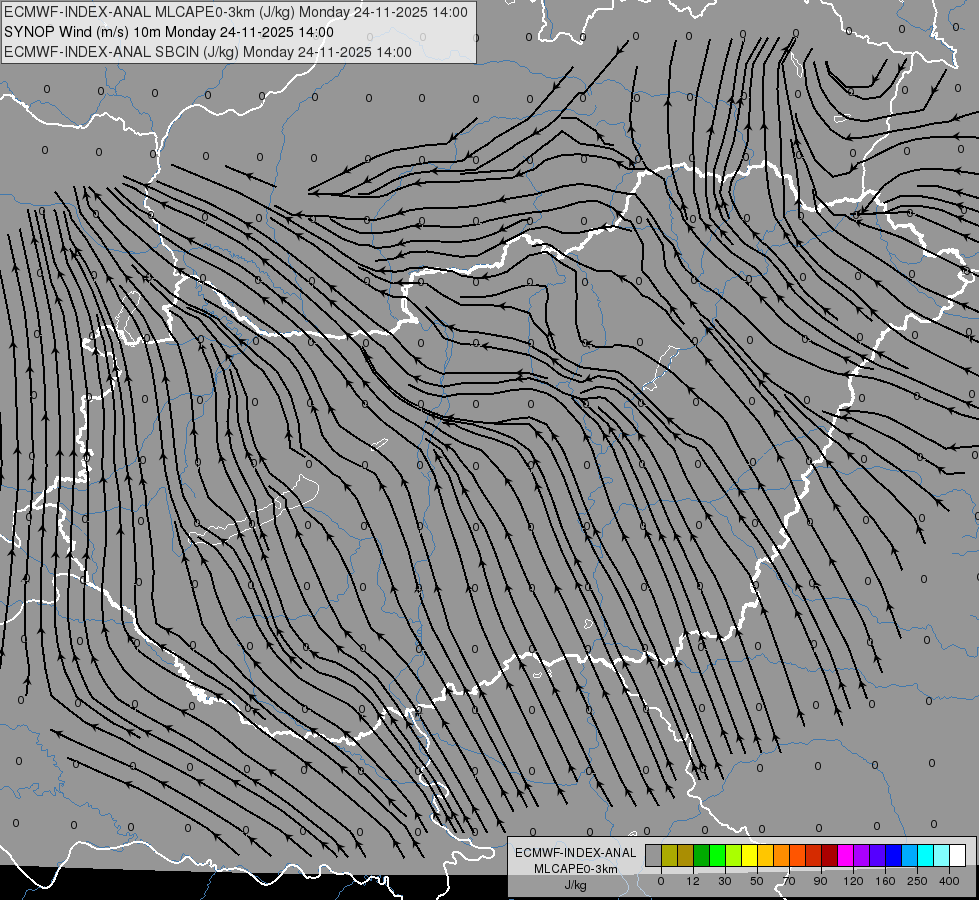The width and height of the screenshot is (979, 900).
Task: Choose the orange swatch left of 70 tick
Action: coord(782,856)
